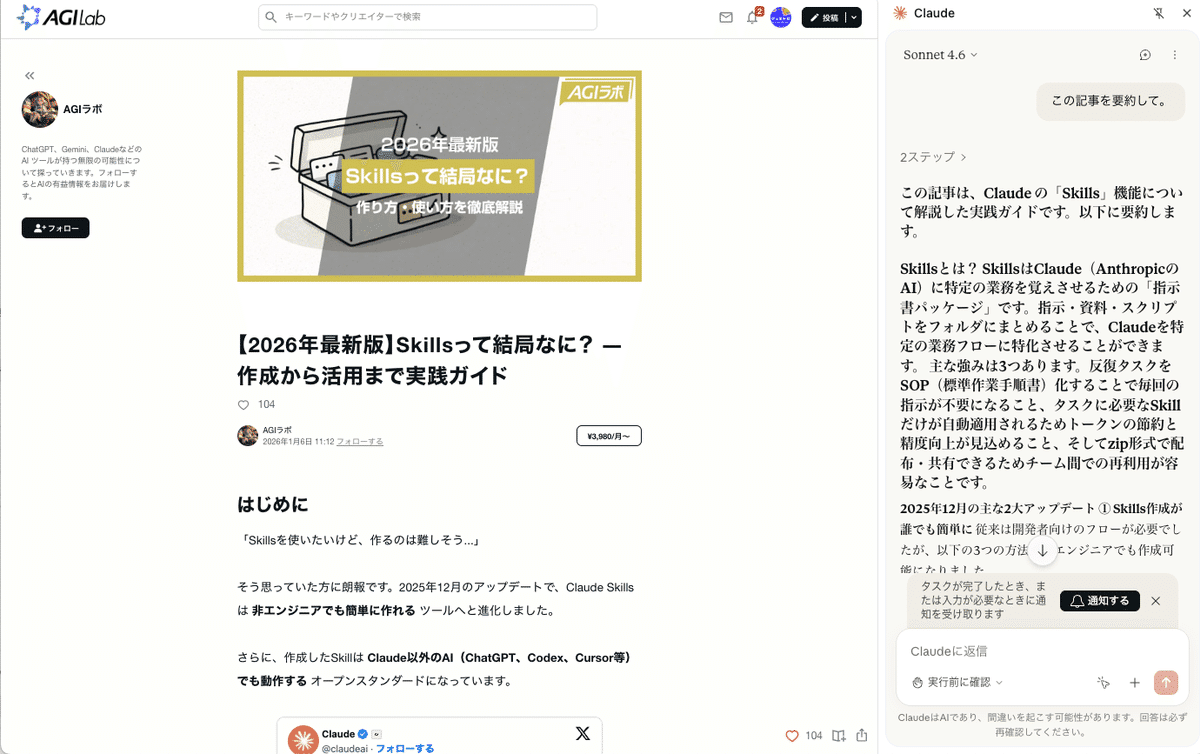The height and width of the screenshot is (754, 1200).
Task: Open the Sonnet 4.6 model dropdown
Action: tap(940, 55)
